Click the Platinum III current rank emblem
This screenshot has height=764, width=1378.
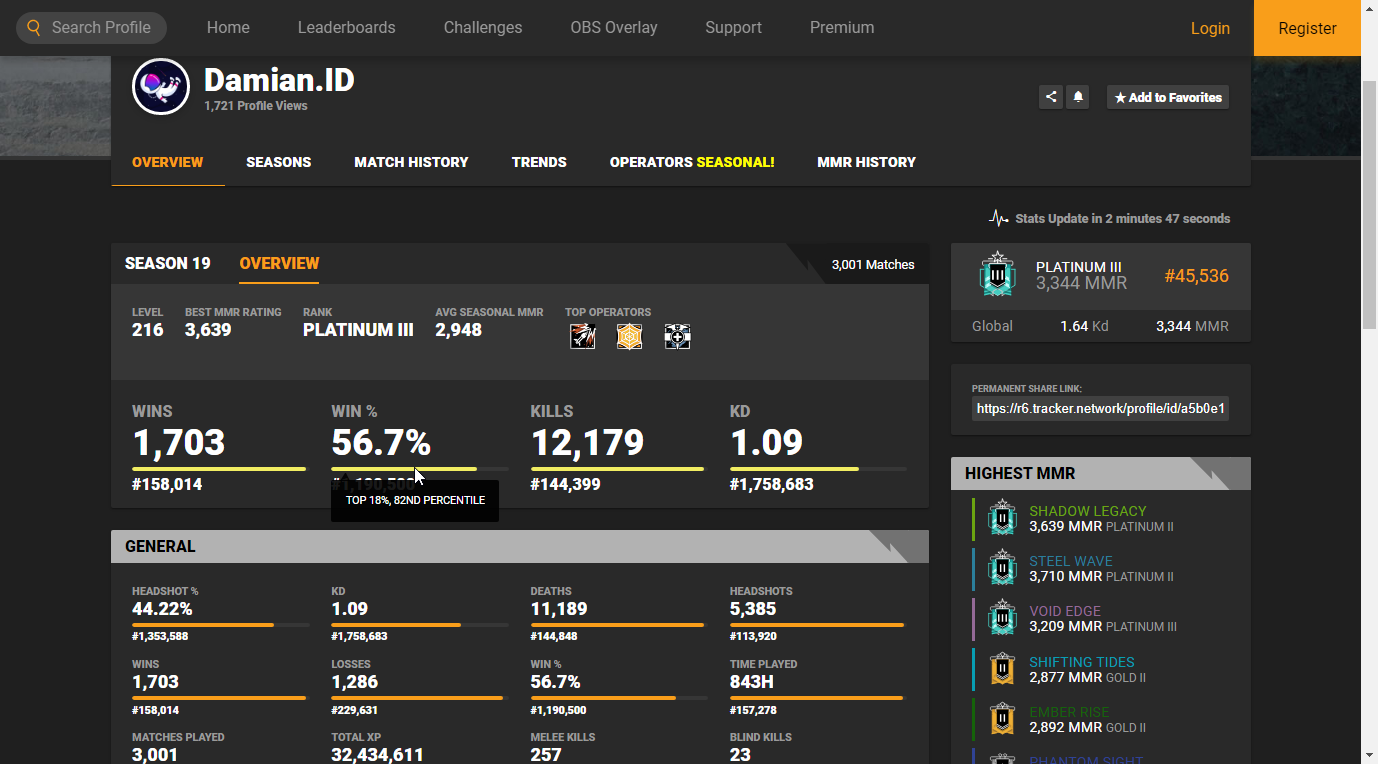click(x=997, y=275)
